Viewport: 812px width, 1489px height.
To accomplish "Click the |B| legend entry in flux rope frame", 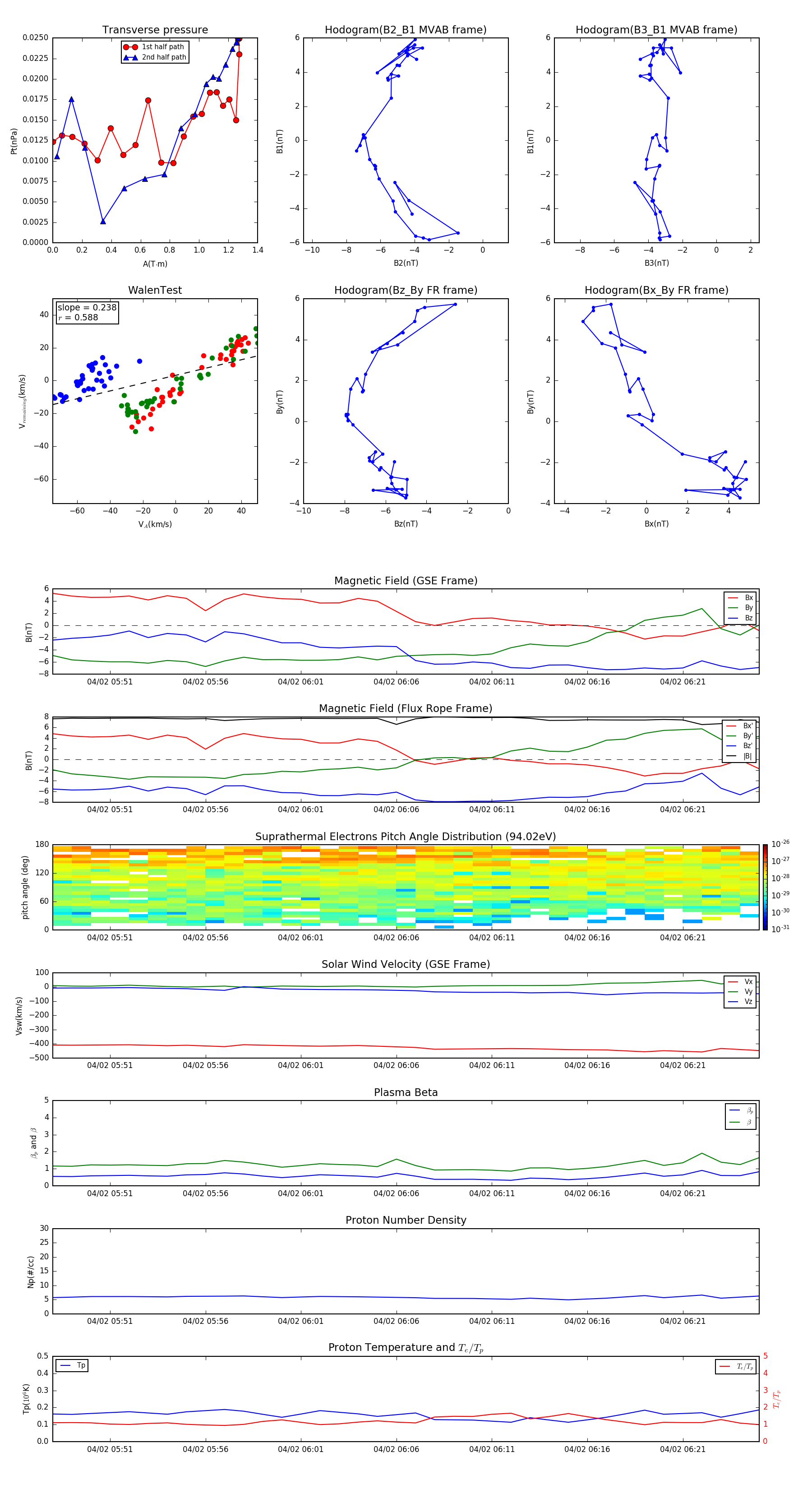I will tap(740, 756).
